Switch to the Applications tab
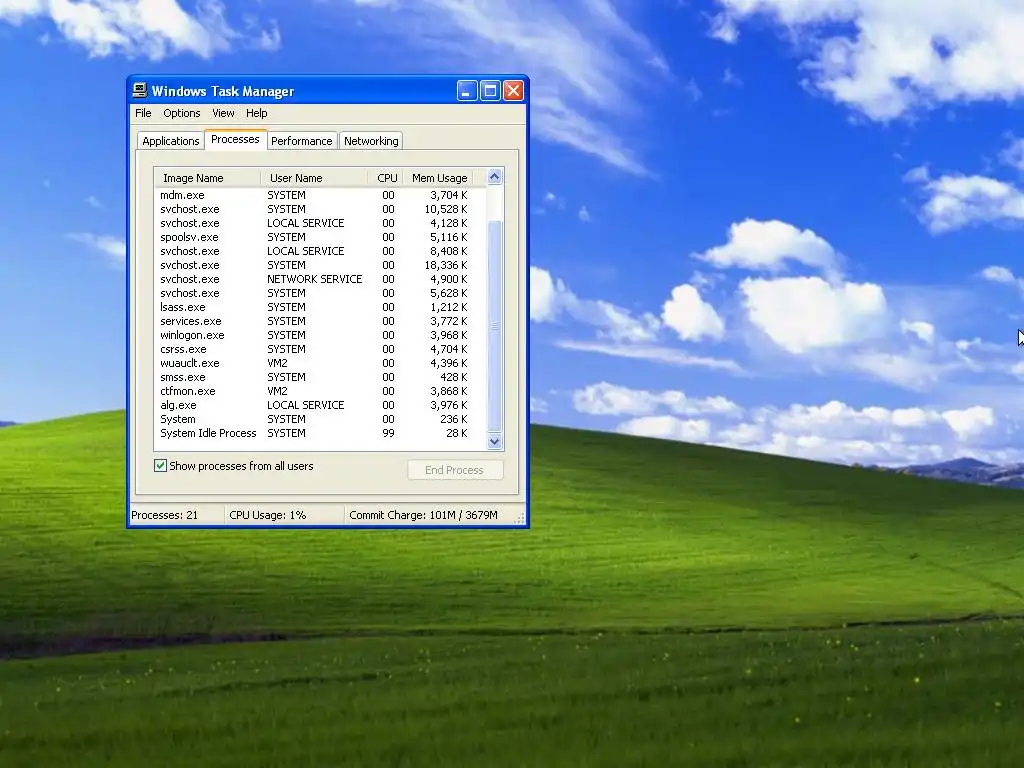The width and height of the screenshot is (1024, 768). coord(170,141)
